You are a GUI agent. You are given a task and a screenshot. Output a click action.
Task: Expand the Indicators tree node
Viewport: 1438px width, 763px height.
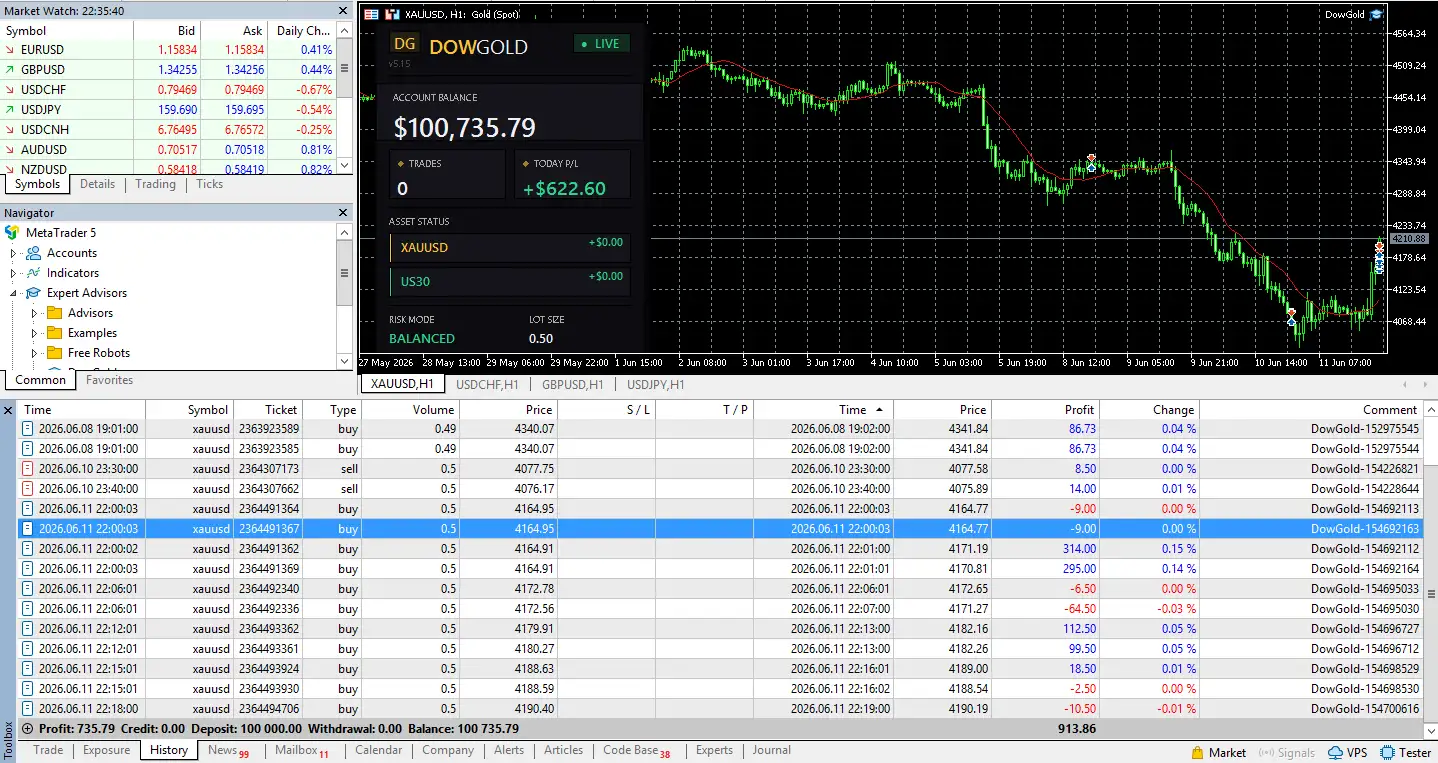coord(14,273)
